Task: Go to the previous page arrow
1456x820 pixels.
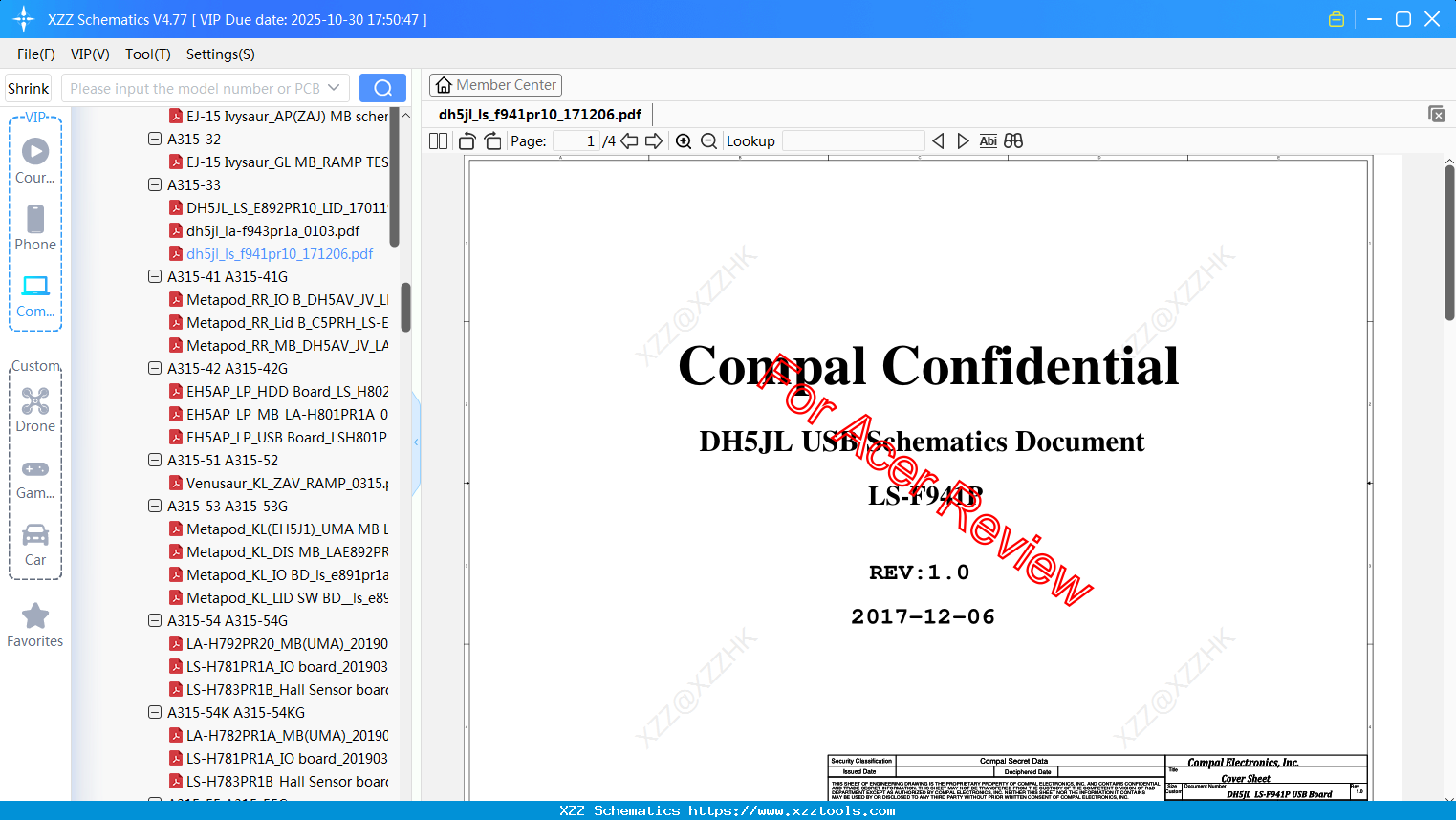Action: [629, 141]
